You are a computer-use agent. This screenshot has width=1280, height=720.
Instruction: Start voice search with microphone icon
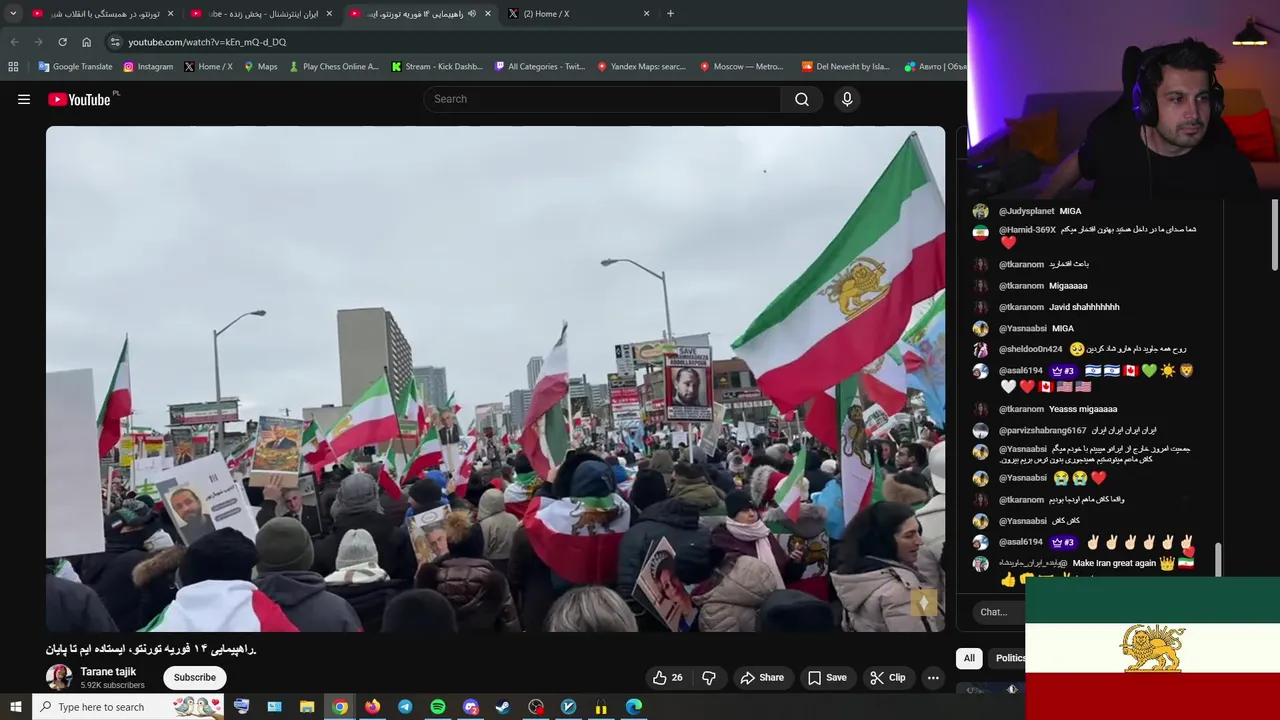(x=847, y=99)
